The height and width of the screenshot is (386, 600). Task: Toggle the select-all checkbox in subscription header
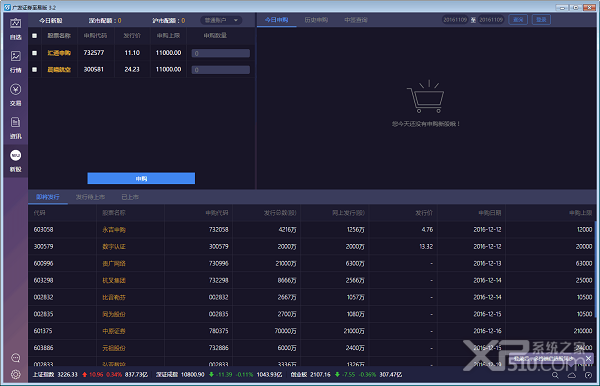click(34, 36)
